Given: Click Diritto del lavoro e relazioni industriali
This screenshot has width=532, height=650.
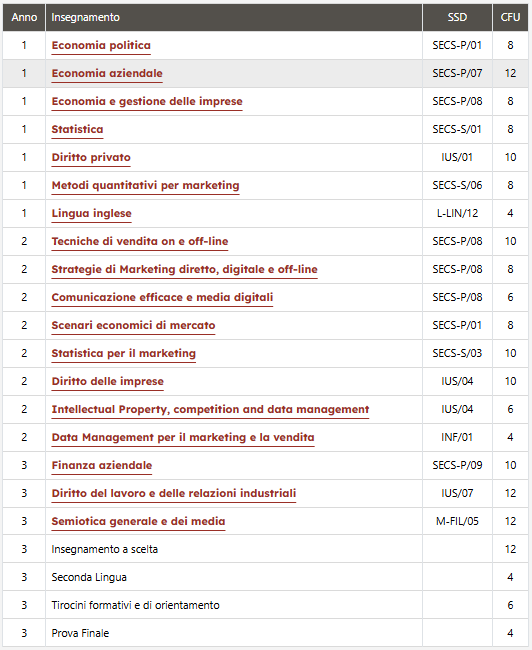Looking at the screenshot, I should (174, 493).
